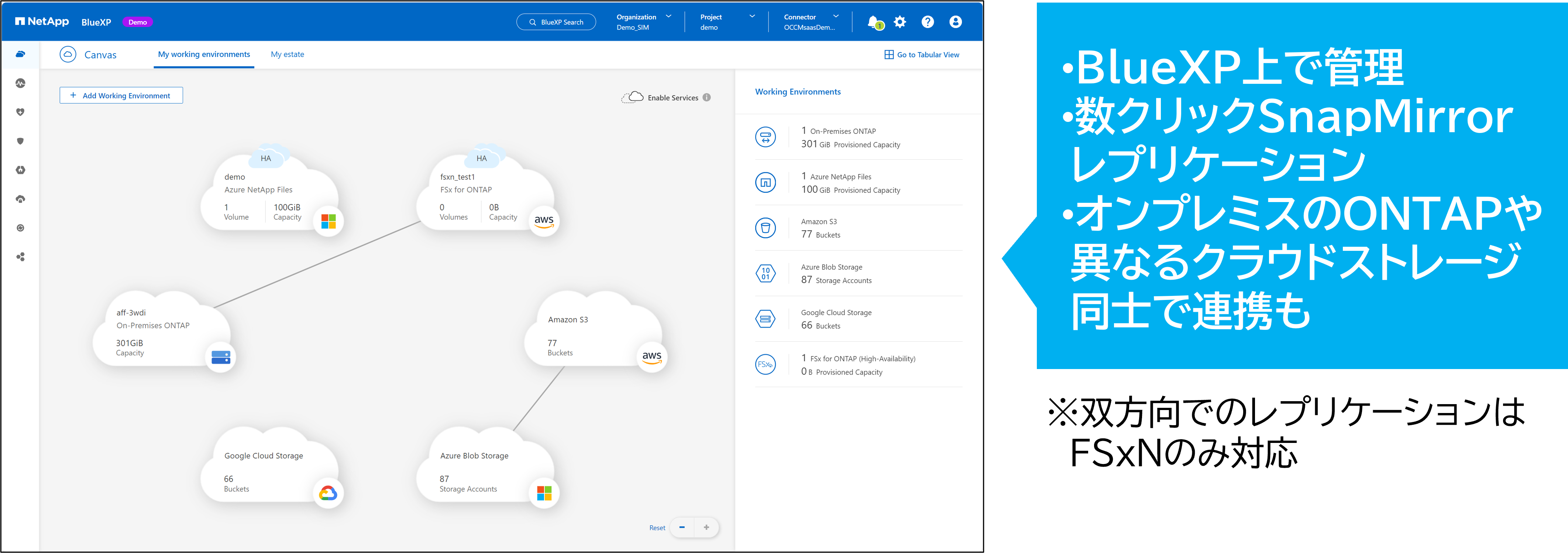Click Enable Services cloud button
1568x553 pixels.
tap(660, 98)
